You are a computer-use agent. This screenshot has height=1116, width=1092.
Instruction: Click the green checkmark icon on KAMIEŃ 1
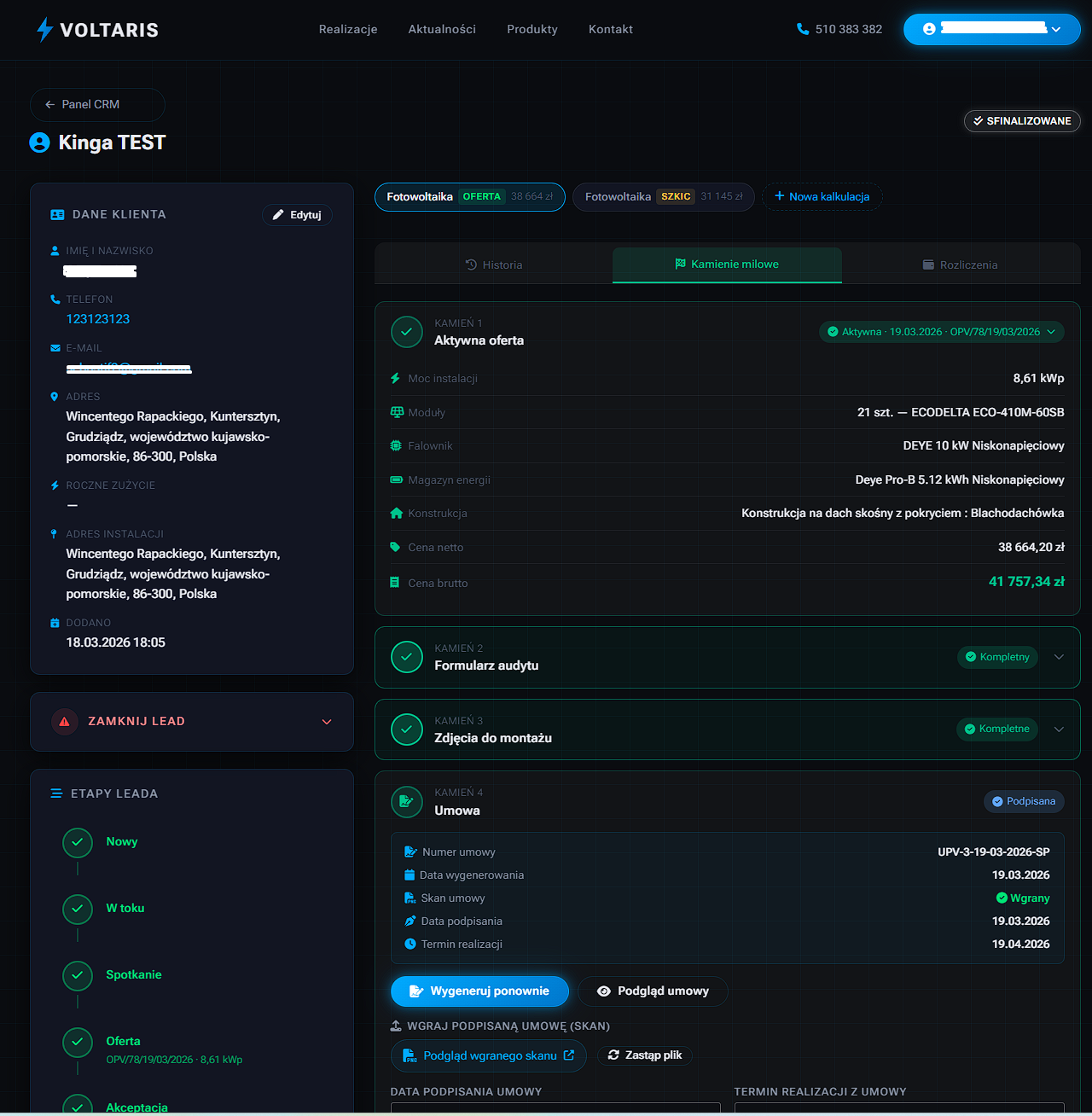click(x=407, y=332)
